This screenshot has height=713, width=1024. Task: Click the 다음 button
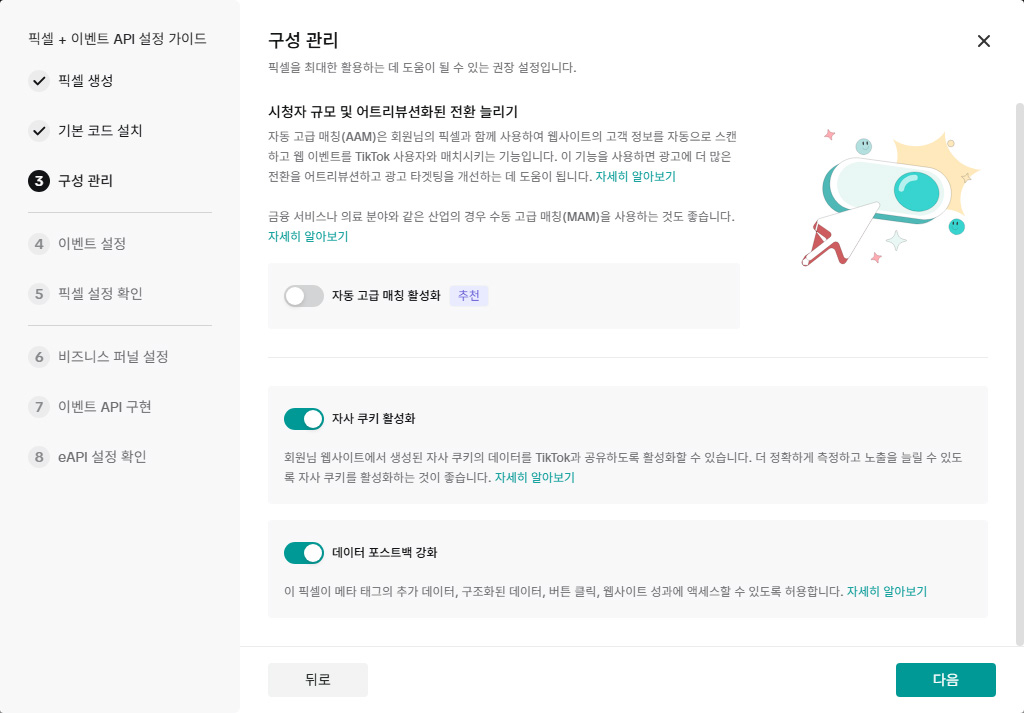tap(946, 680)
